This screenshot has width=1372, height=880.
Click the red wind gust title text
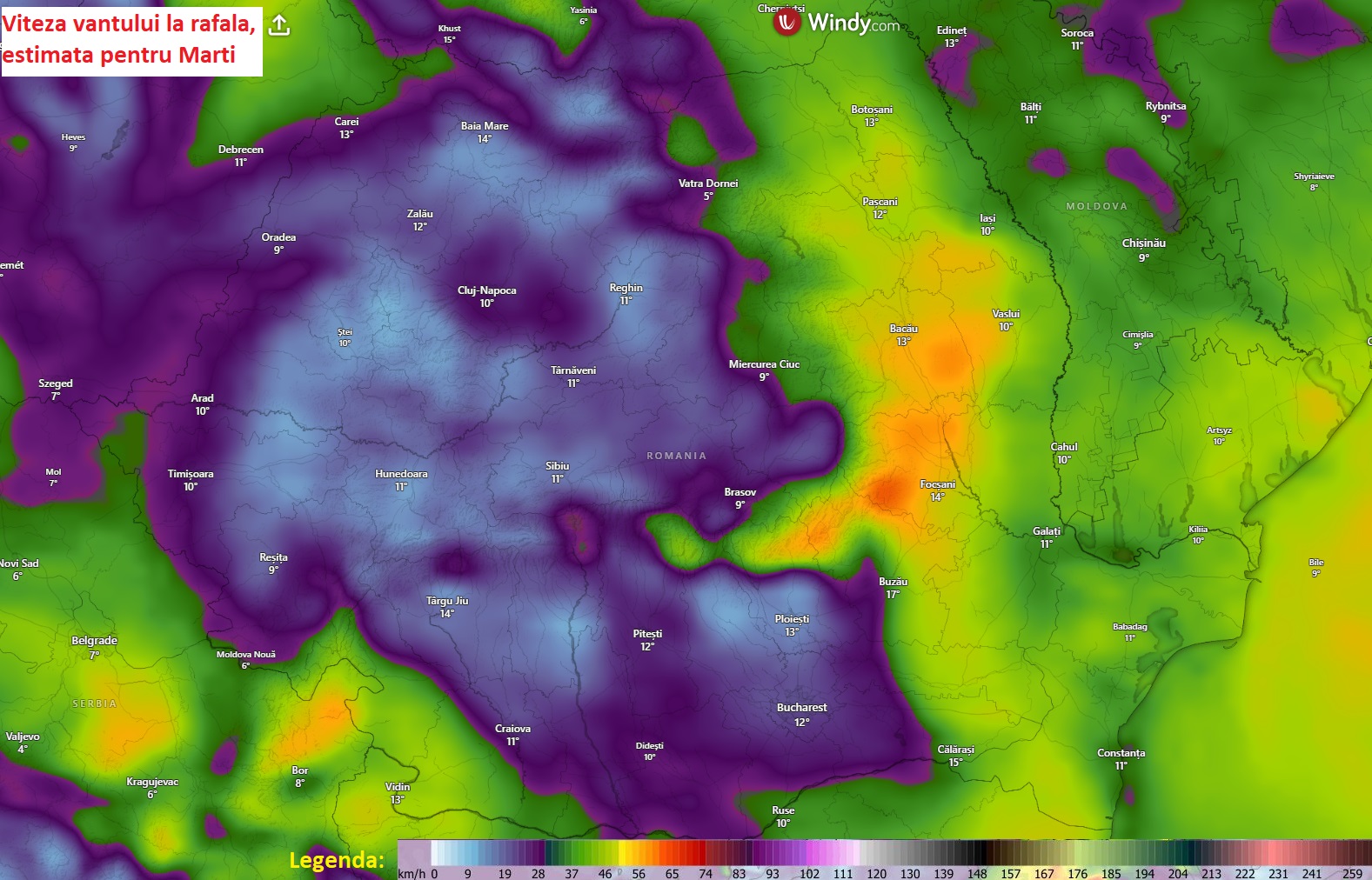129,39
